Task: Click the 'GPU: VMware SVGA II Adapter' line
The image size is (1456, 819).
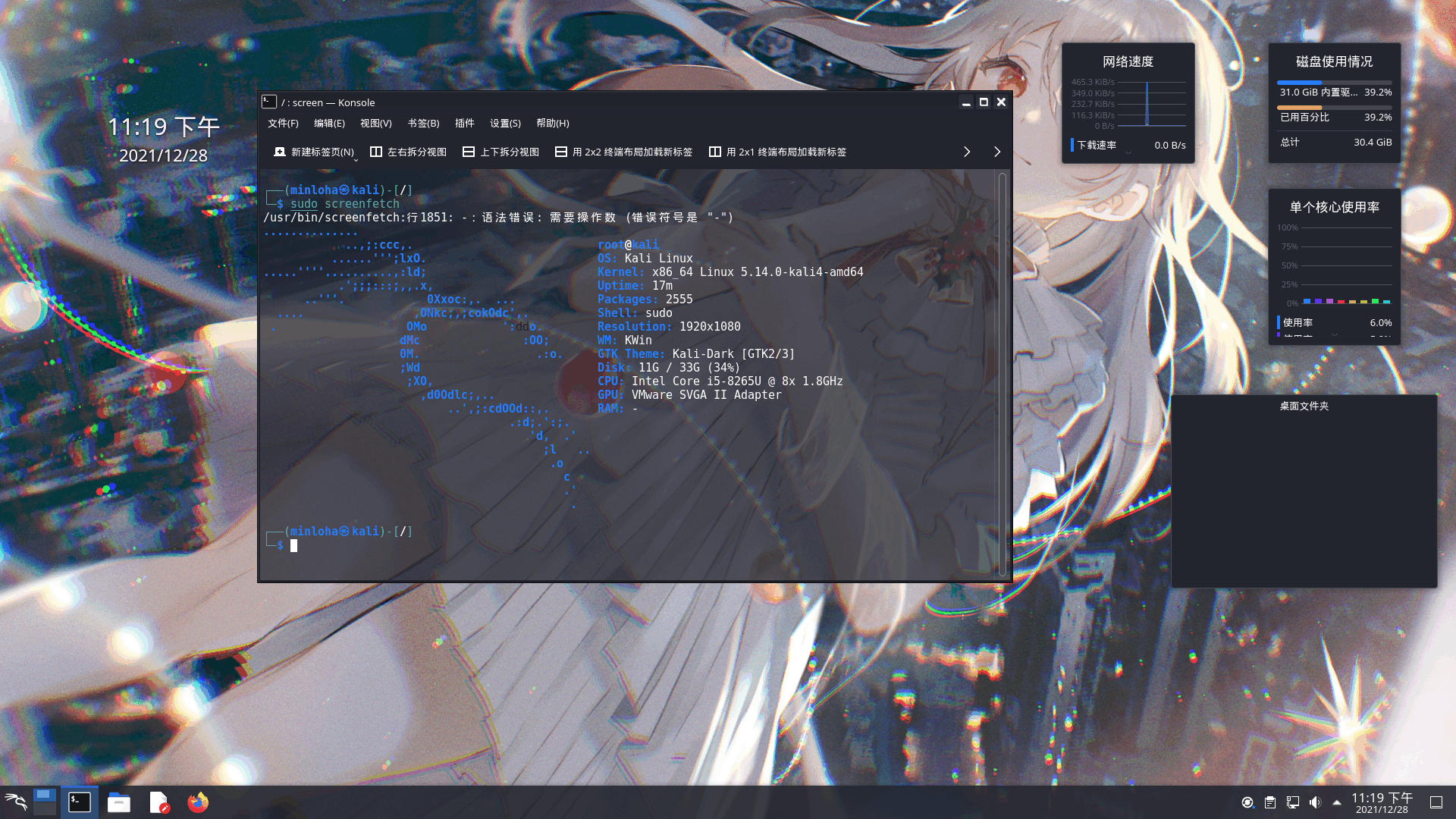Action: tap(689, 394)
